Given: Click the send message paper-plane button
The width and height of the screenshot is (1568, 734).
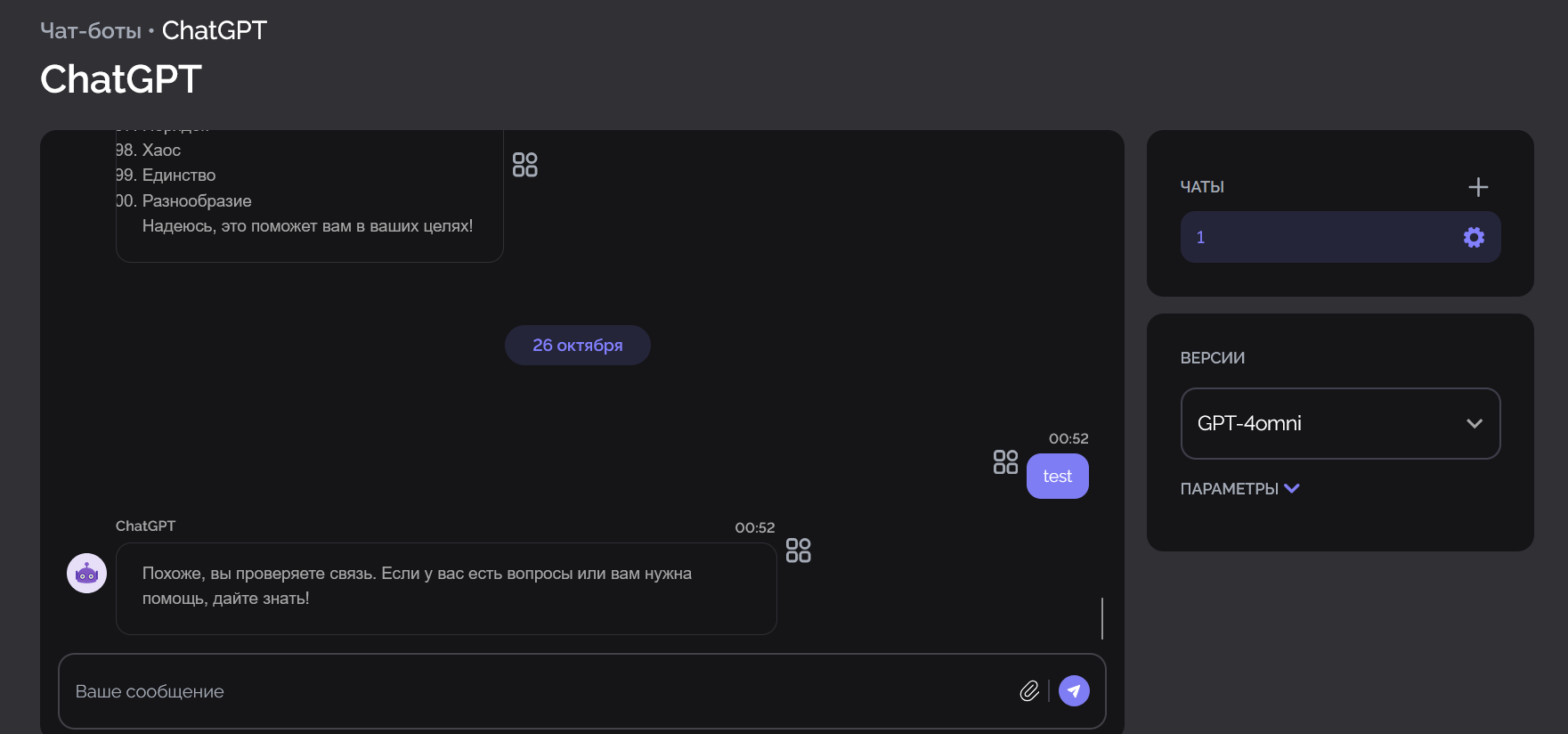Looking at the screenshot, I should (x=1074, y=691).
